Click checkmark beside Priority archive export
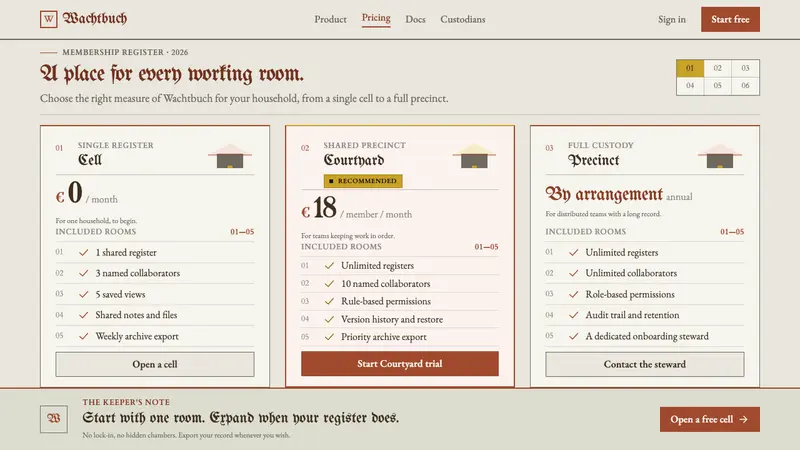The width and height of the screenshot is (800, 450). 329,337
